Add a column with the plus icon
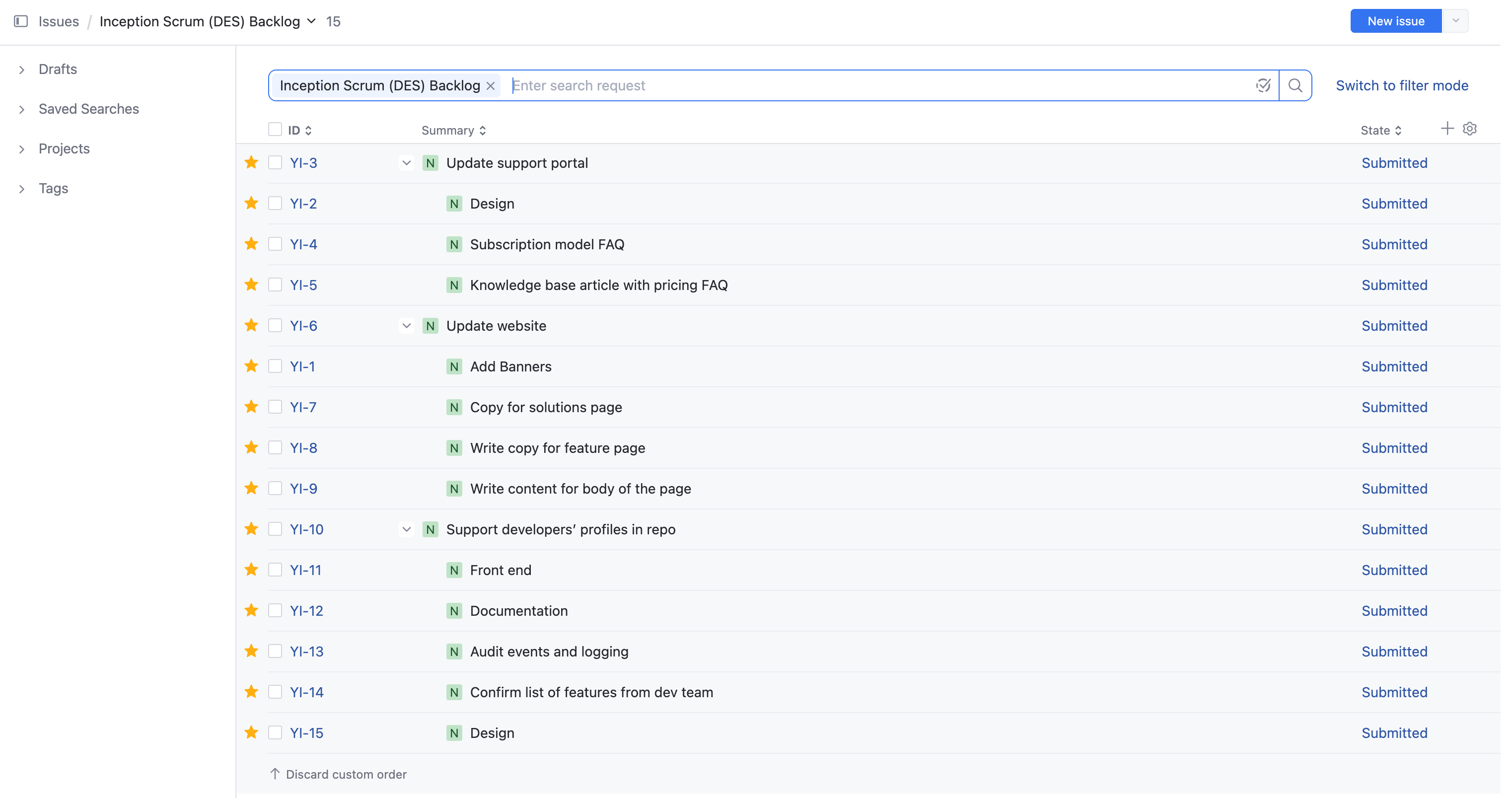 pos(1446,128)
